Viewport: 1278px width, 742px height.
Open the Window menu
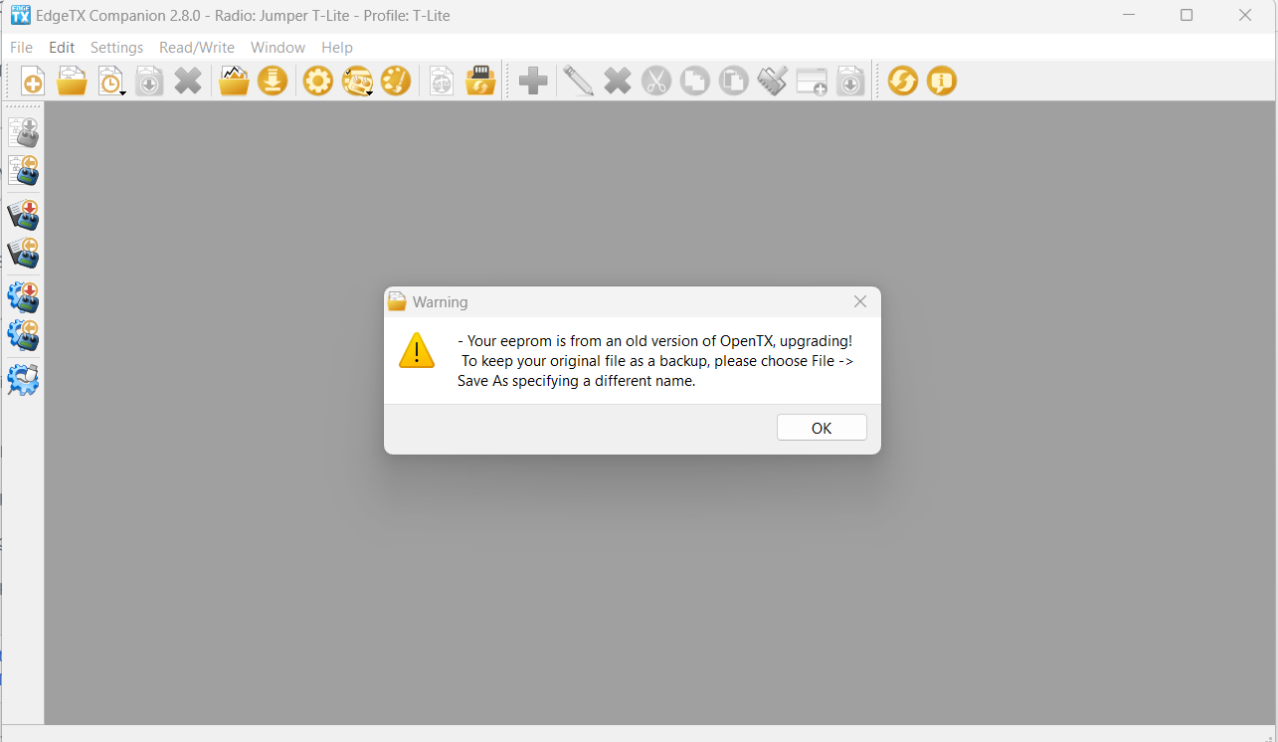pyautogui.click(x=278, y=47)
